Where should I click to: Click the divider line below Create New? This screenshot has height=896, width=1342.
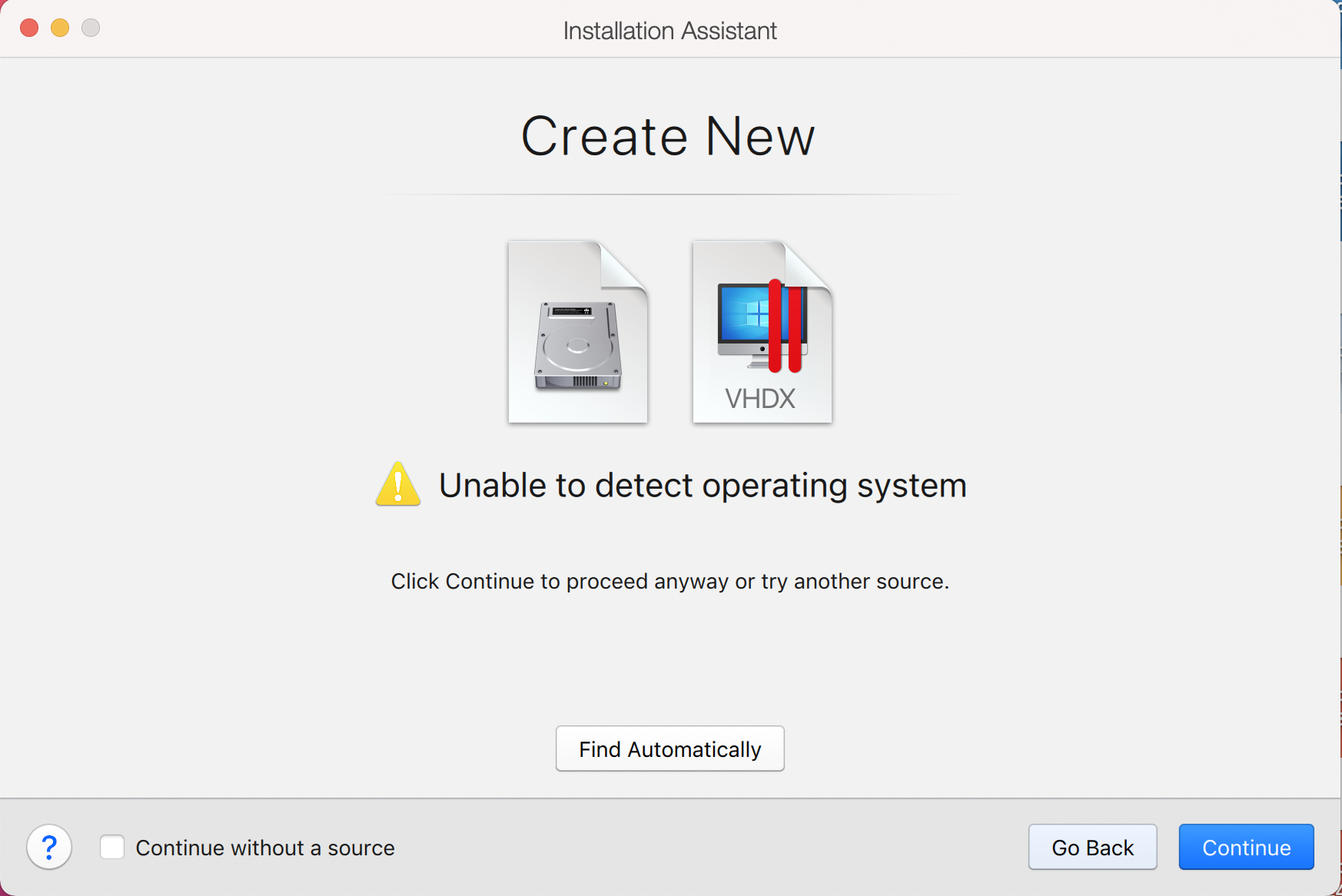tap(670, 194)
